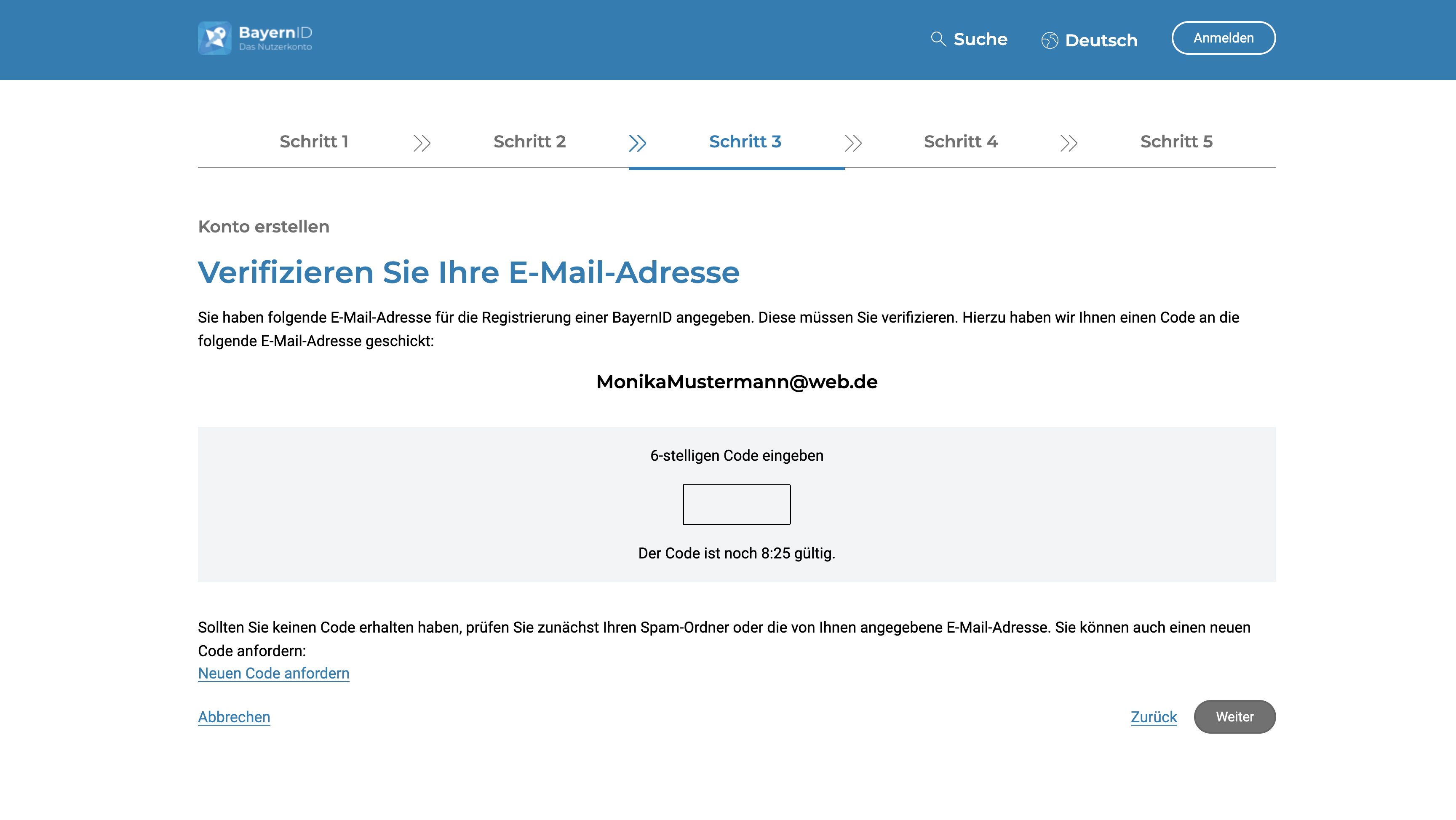Click the 'Verifizieren Sie Ihre E-Mail-Adresse' heading
This screenshot has height=820, width=1456.
point(469,272)
